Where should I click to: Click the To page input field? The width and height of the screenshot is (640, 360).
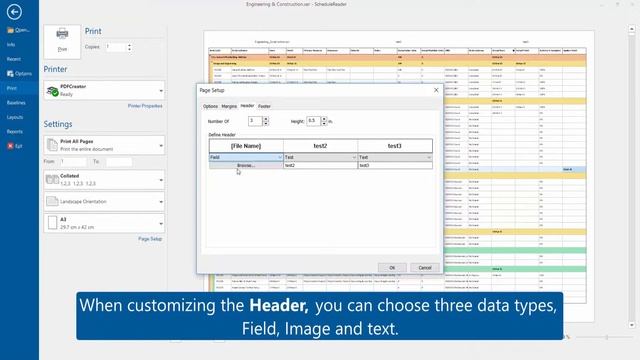(119, 162)
